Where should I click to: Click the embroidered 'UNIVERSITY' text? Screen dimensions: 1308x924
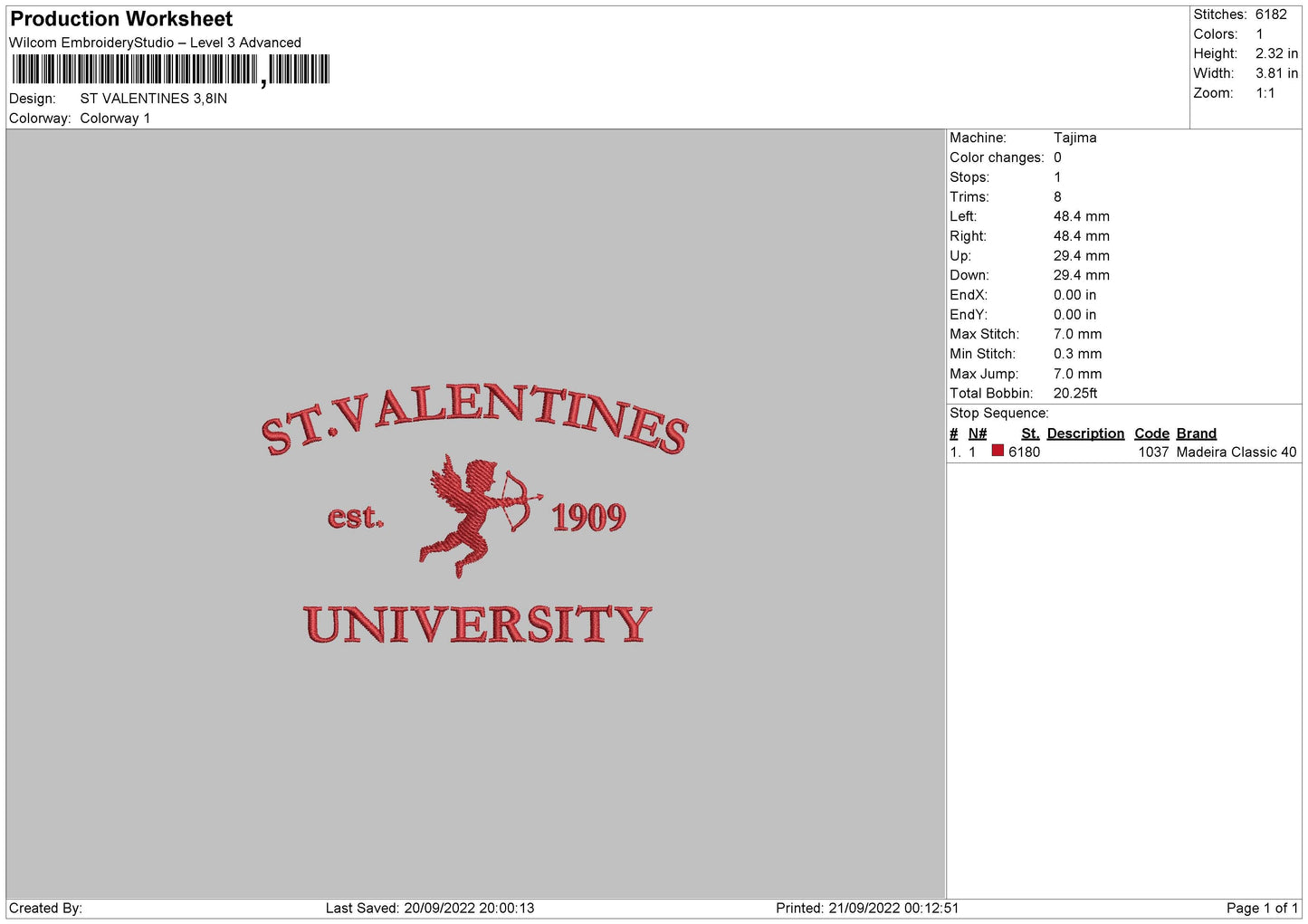coord(478,625)
